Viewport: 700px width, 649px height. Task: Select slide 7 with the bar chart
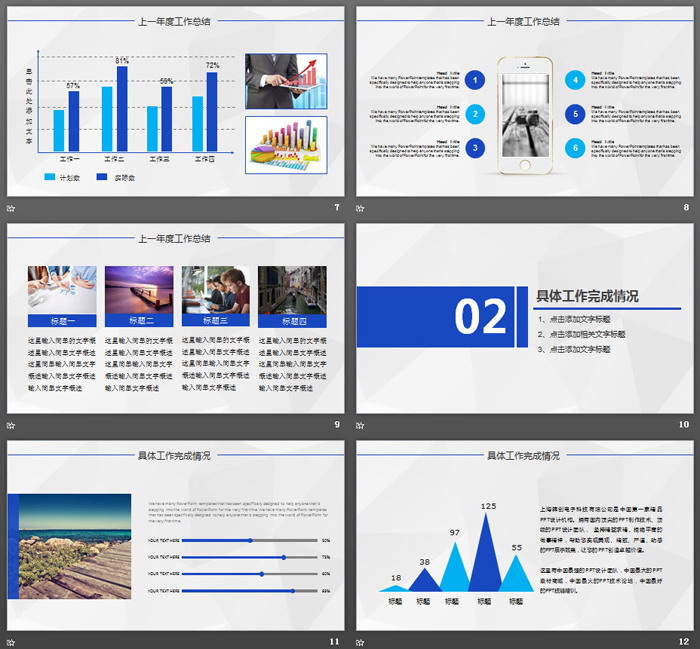click(175, 101)
